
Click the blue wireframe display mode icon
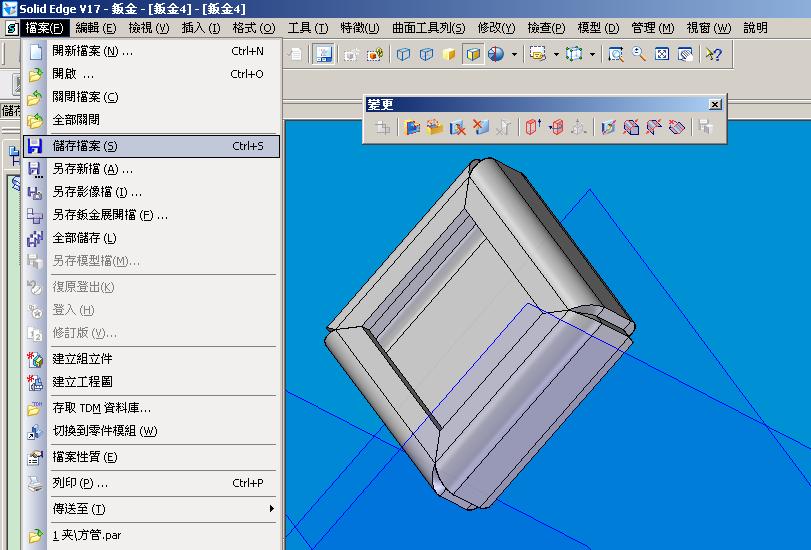pyautogui.click(x=403, y=54)
